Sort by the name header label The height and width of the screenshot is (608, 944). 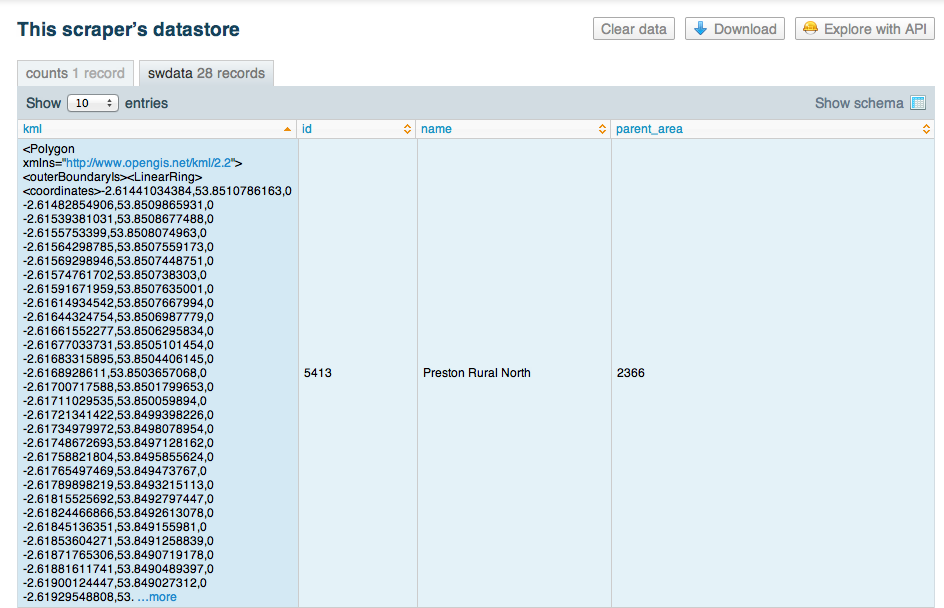(x=436, y=129)
